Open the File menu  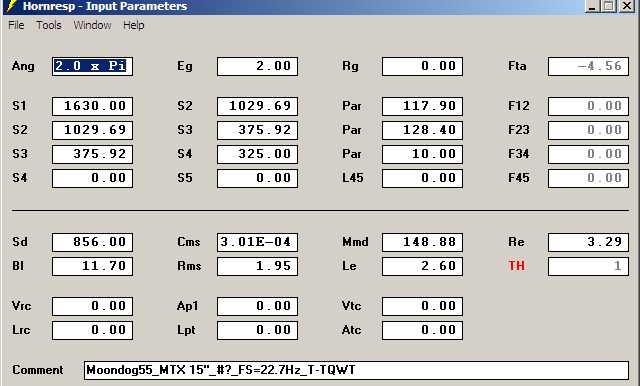[16, 25]
